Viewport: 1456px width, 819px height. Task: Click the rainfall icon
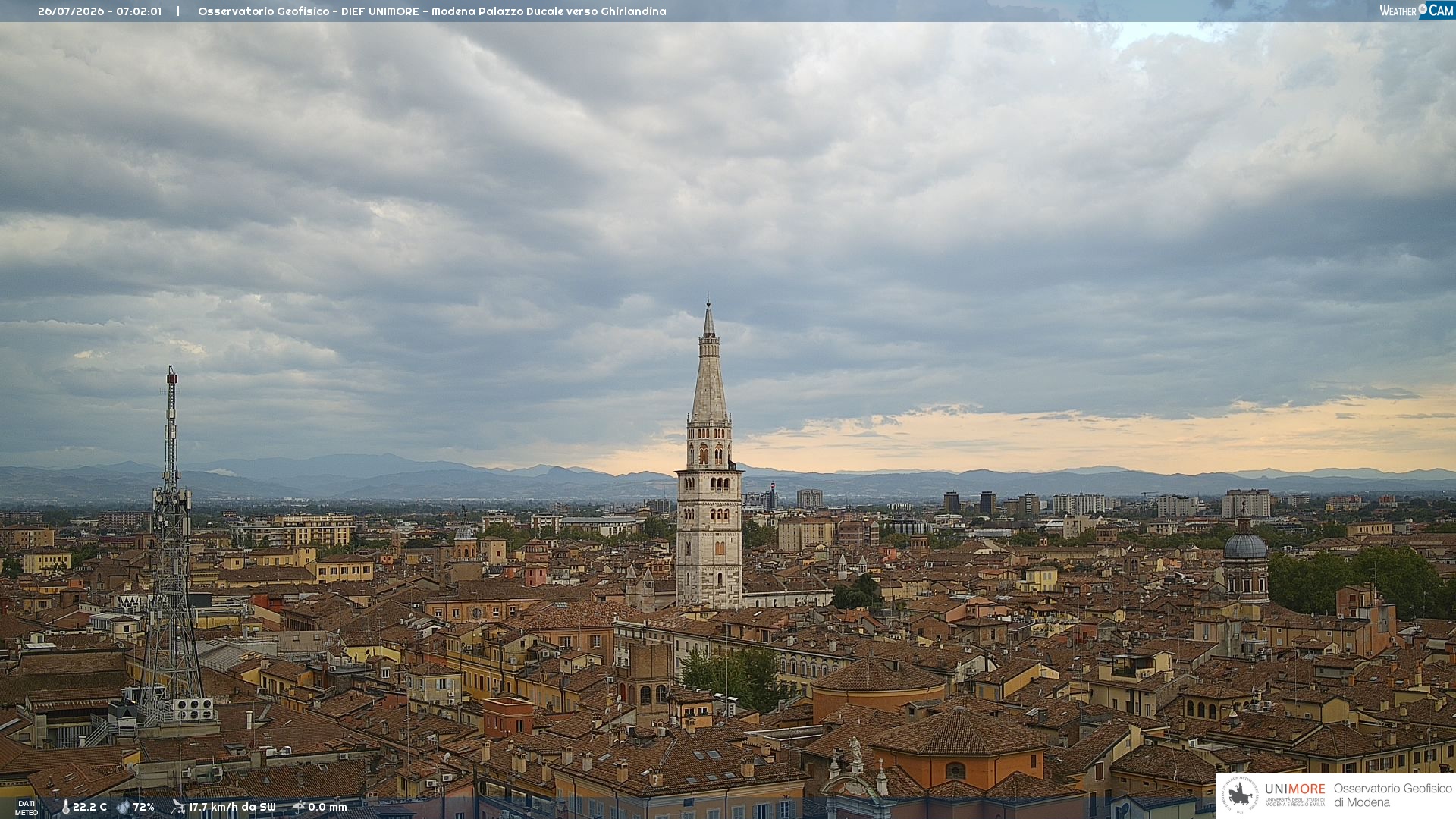pos(298,807)
